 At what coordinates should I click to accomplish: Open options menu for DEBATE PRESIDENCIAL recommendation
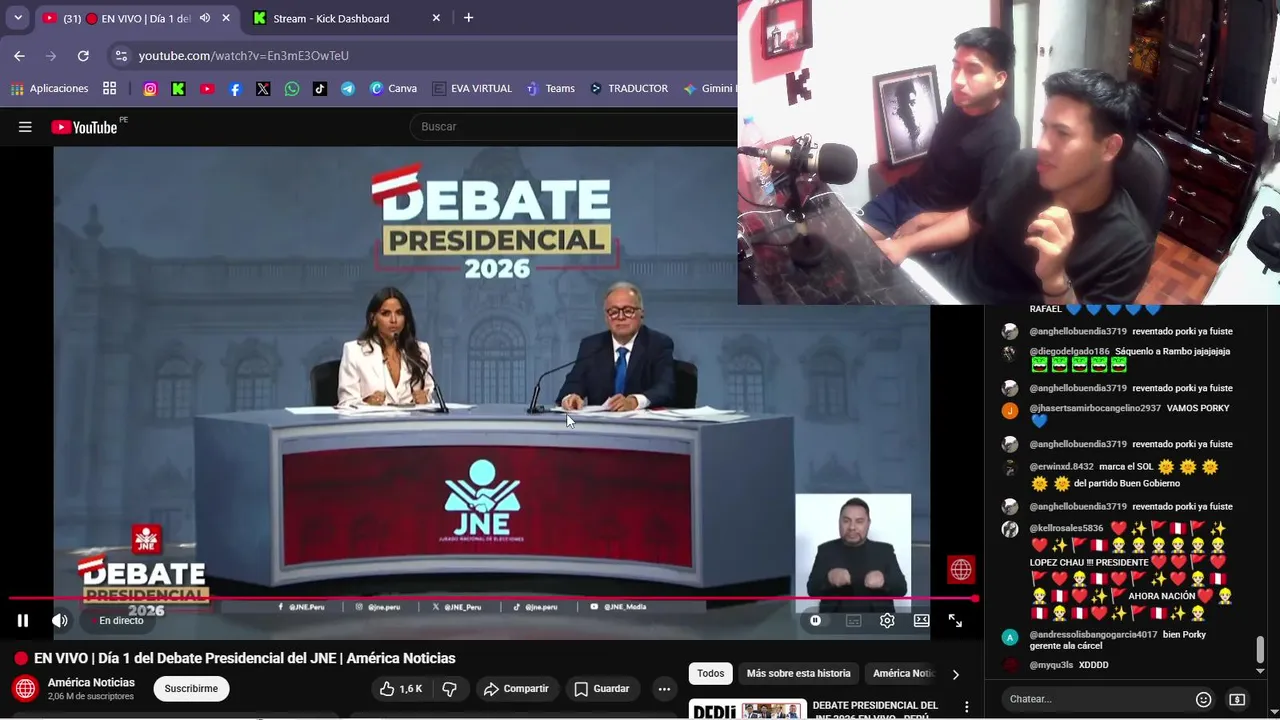966,707
